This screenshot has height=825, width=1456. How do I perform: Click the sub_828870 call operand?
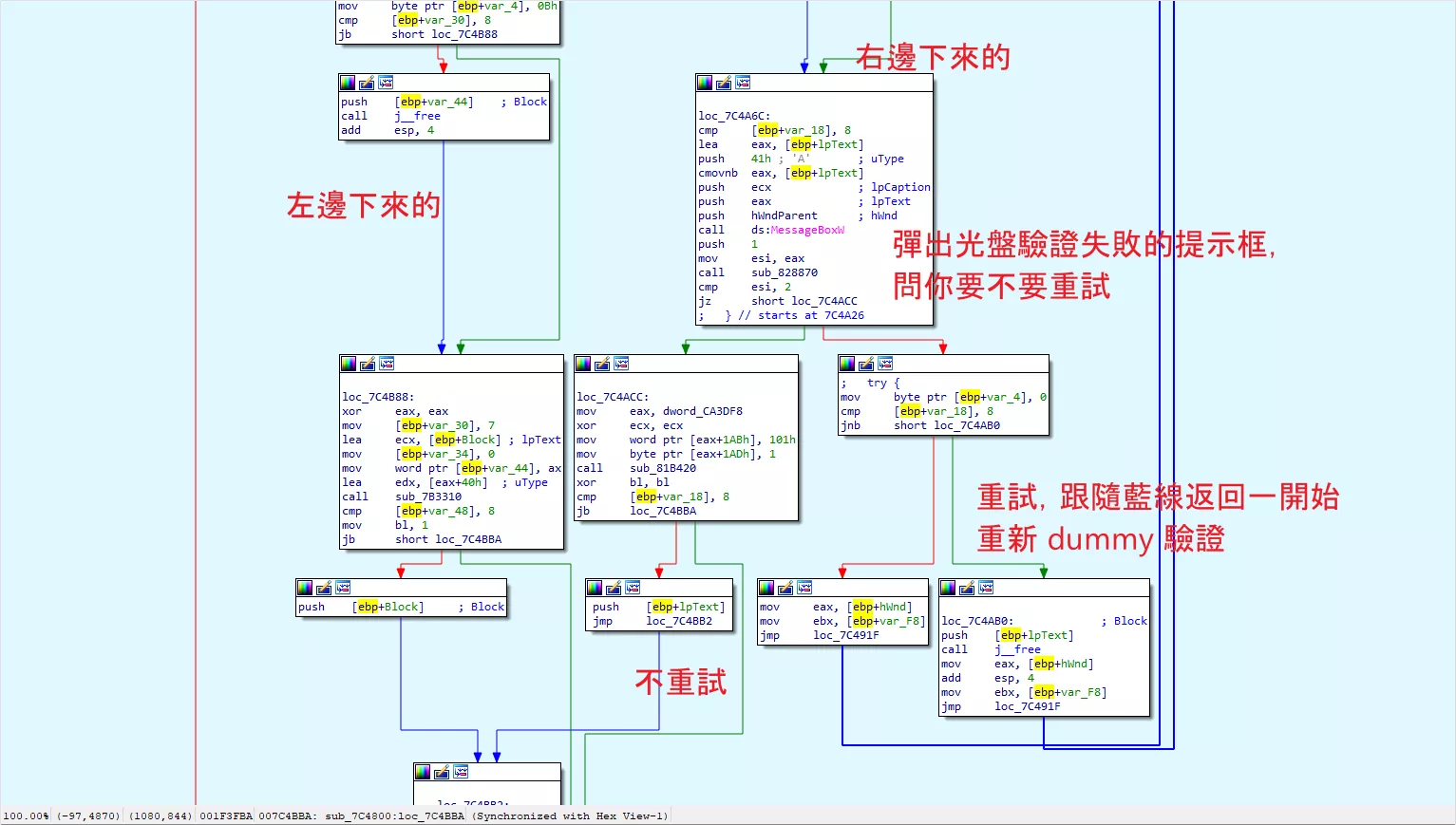(784, 272)
